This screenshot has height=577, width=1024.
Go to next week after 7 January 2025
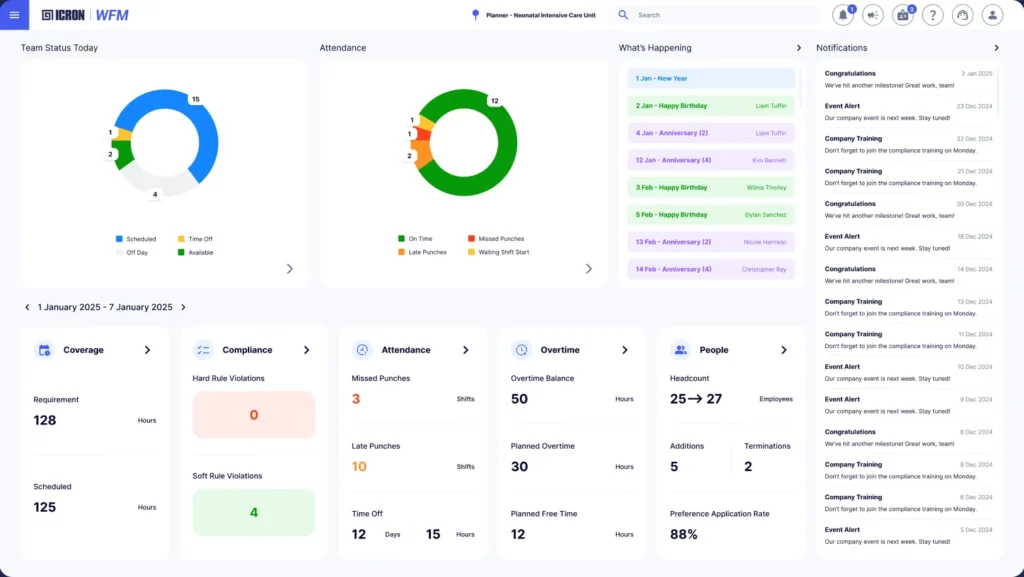coord(184,307)
